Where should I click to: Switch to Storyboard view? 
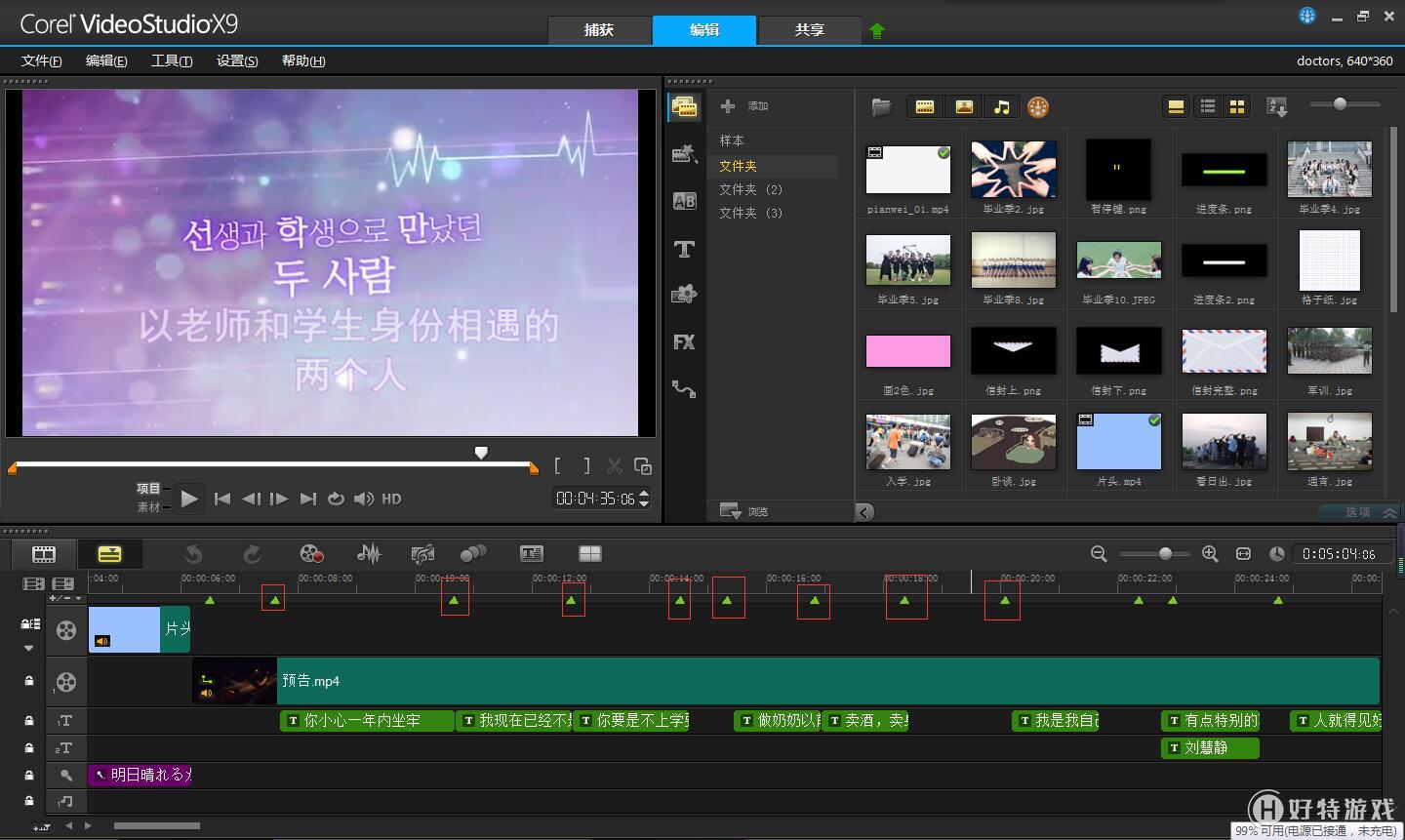point(44,554)
